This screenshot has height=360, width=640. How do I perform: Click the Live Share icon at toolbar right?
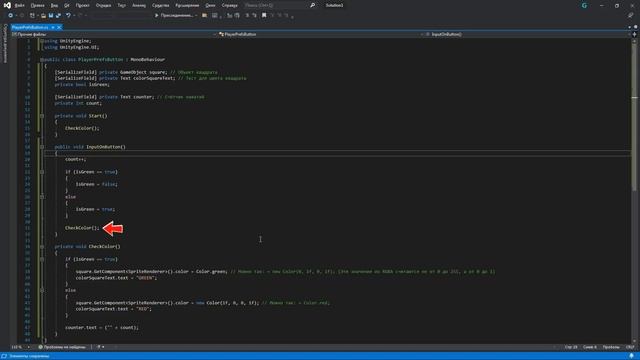(x=630, y=16)
